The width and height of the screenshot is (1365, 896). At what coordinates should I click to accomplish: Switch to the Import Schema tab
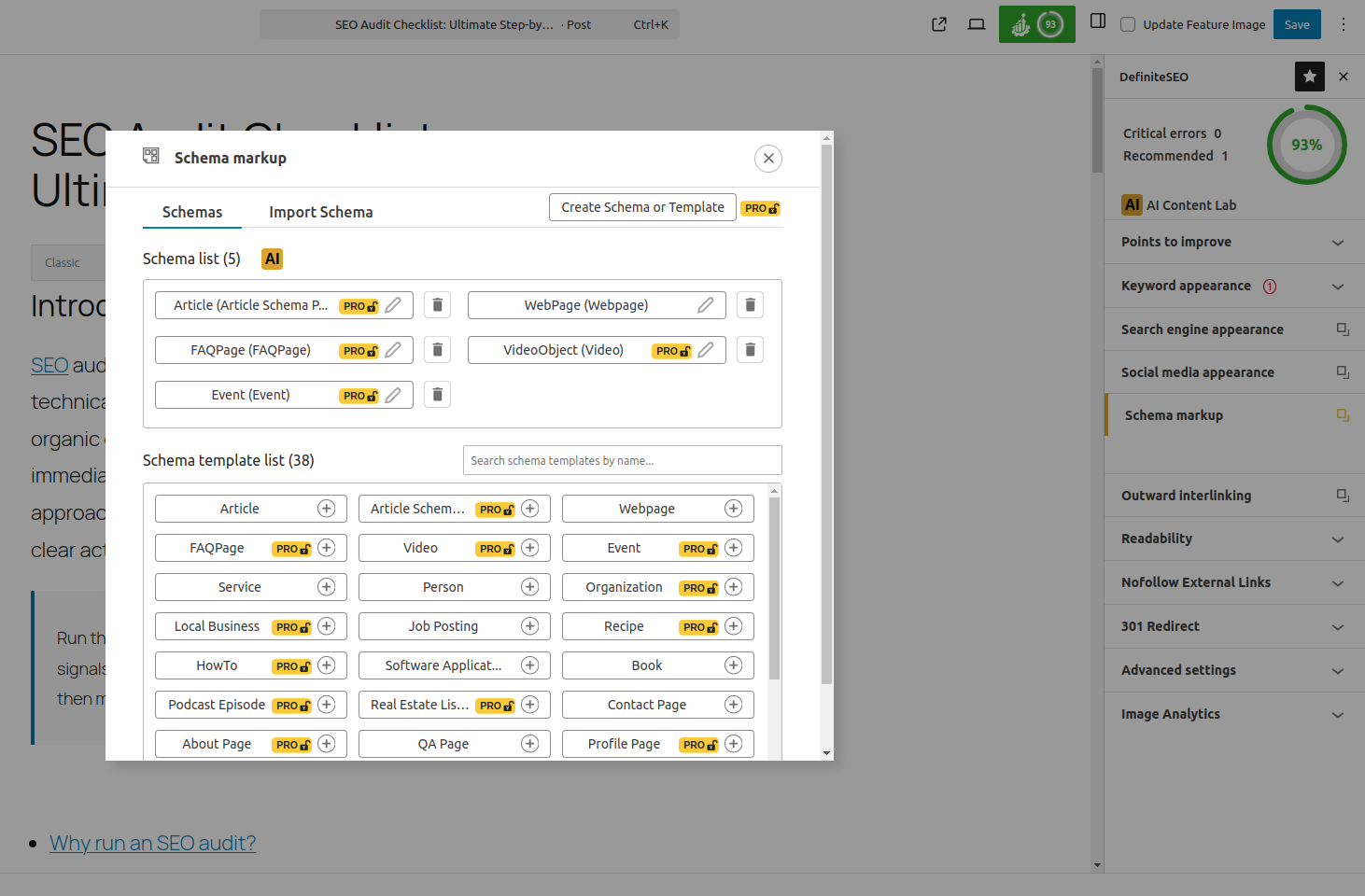[x=320, y=212]
